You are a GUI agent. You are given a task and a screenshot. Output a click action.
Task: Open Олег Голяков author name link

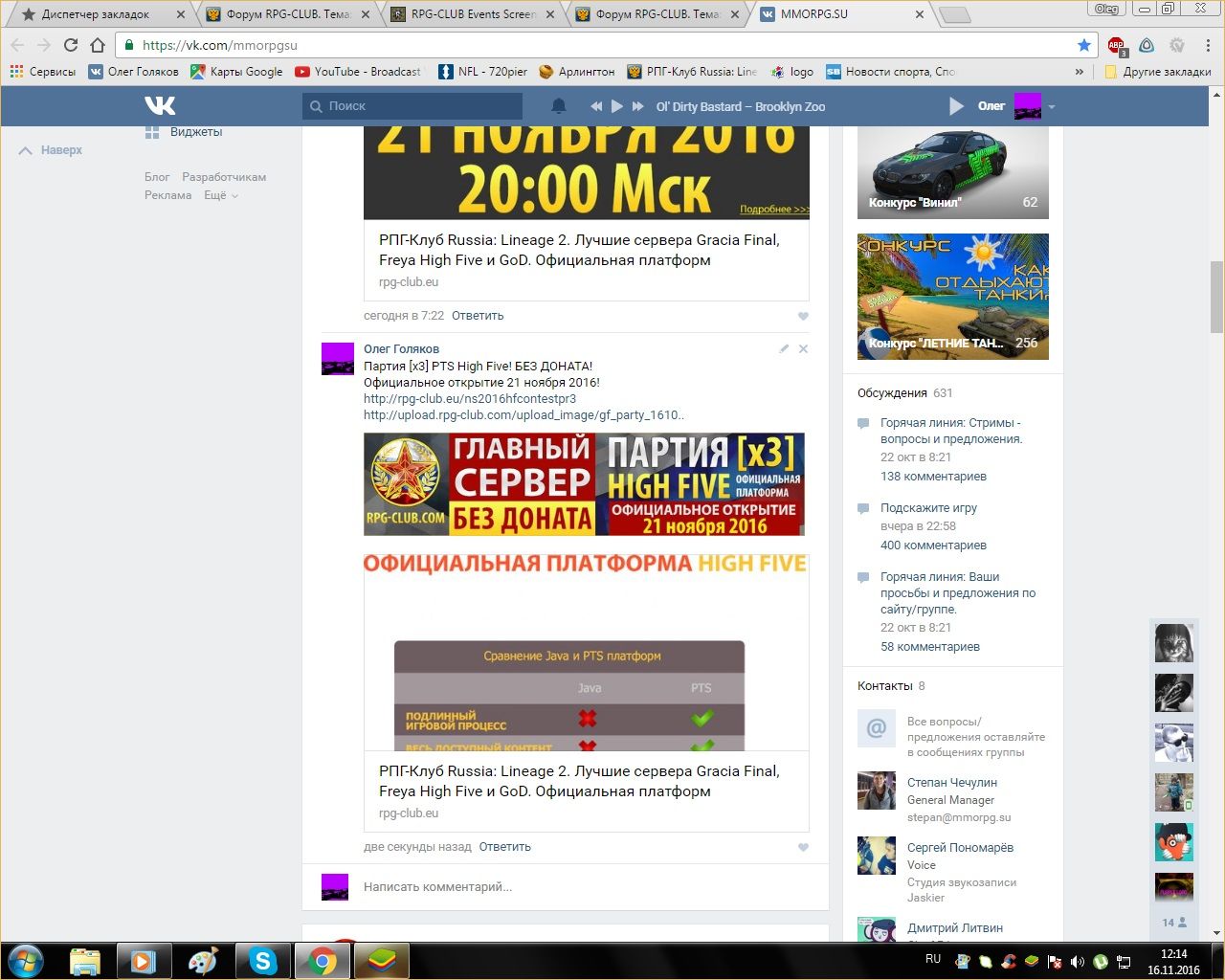tap(401, 349)
